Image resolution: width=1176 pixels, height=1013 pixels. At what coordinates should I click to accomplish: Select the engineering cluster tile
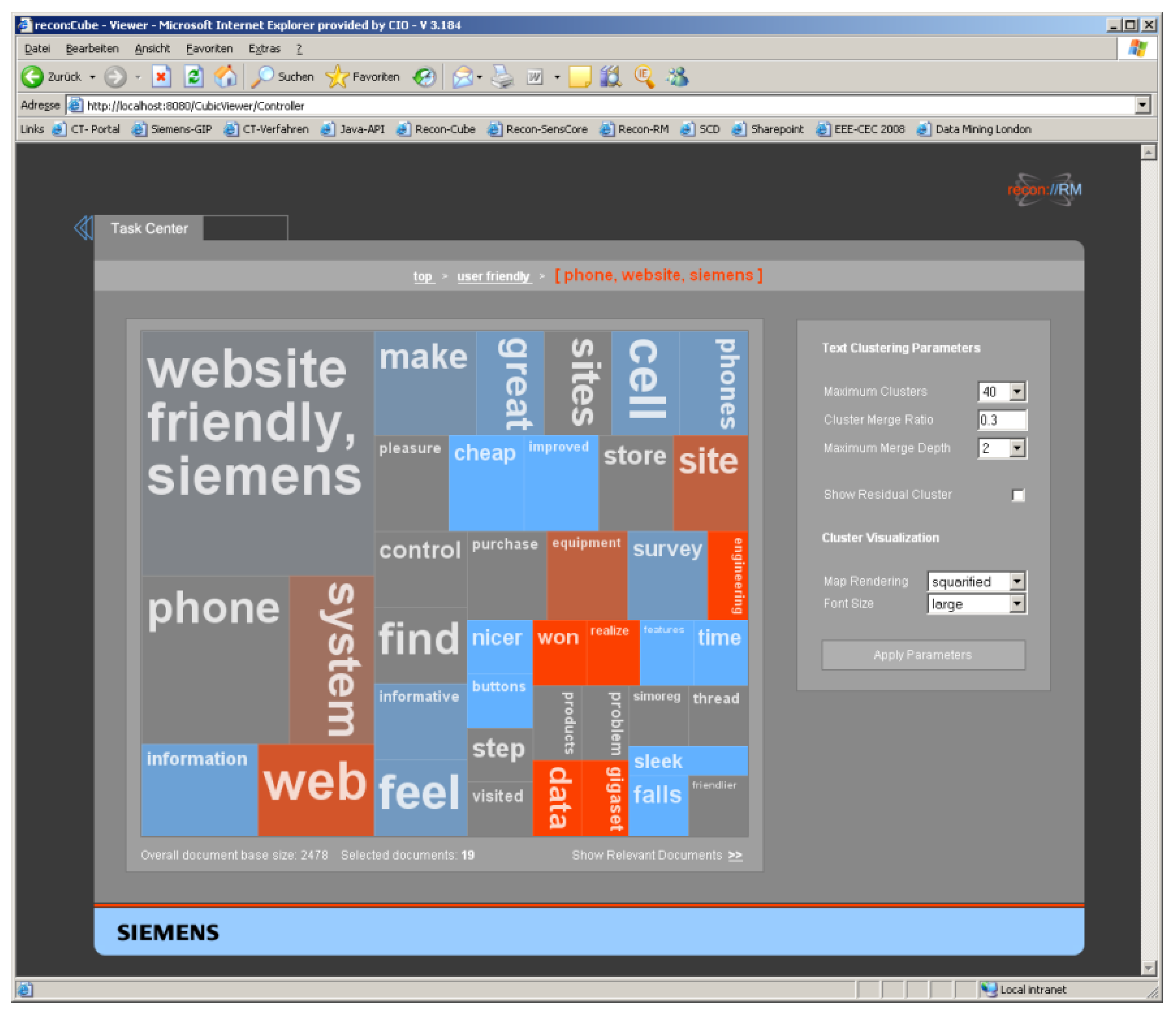pyautogui.click(x=728, y=575)
